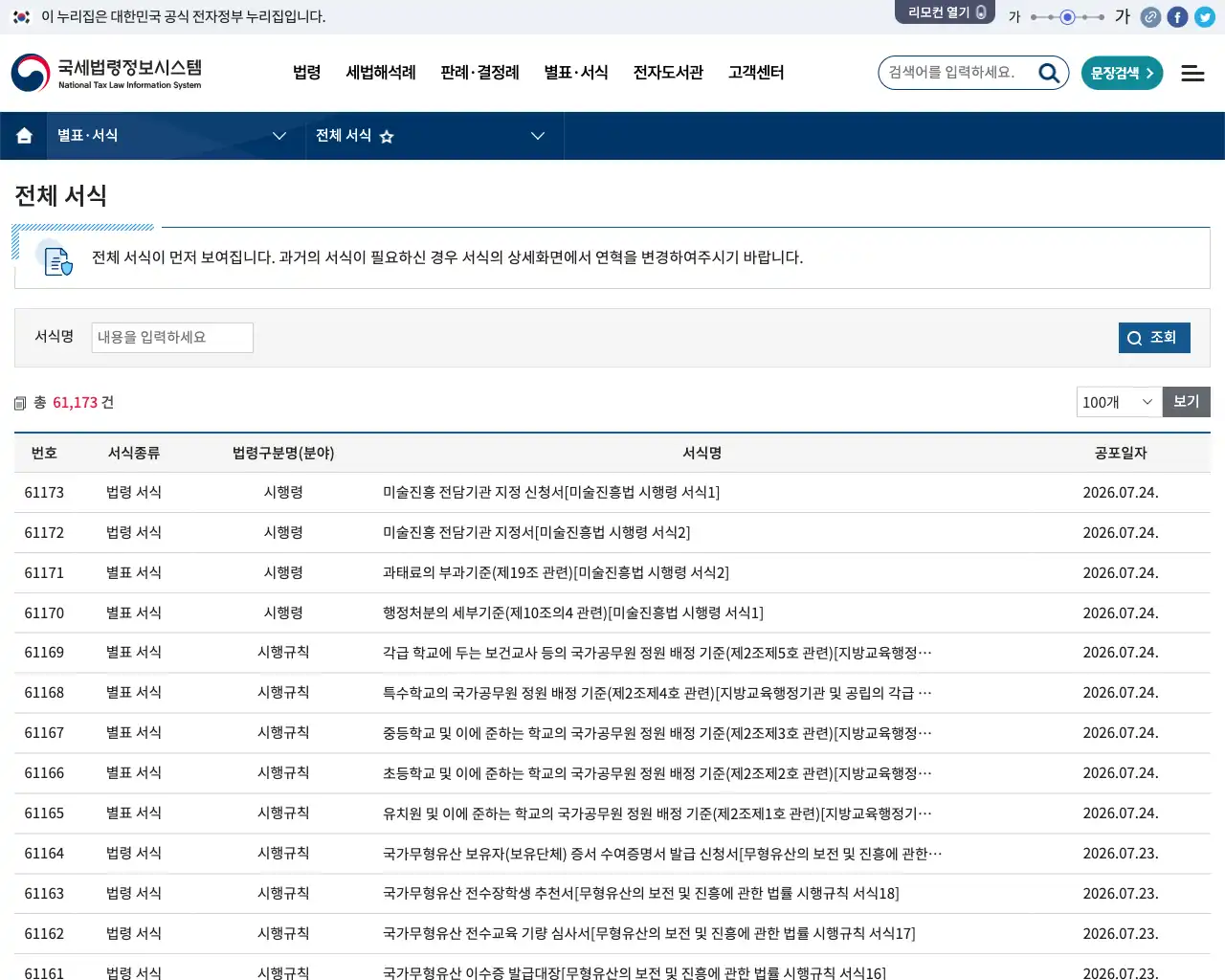
Task: Open 중등학교 및 이에 준하는 학교 link
Action: click(x=657, y=733)
